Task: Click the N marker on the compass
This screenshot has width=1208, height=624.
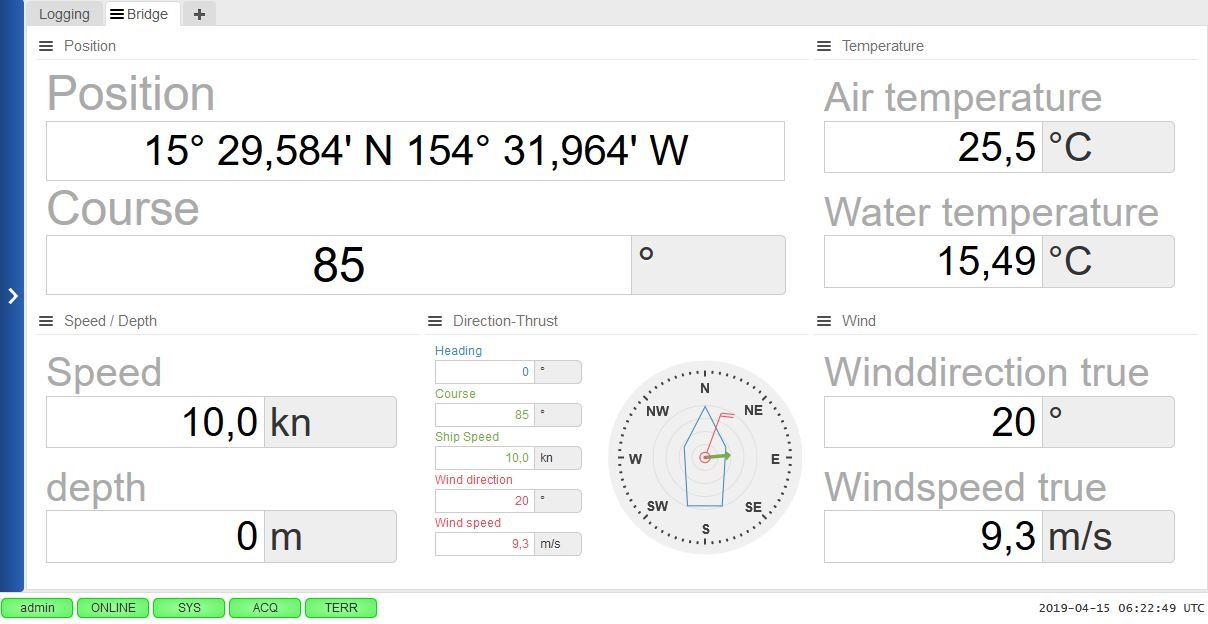Action: (705, 389)
